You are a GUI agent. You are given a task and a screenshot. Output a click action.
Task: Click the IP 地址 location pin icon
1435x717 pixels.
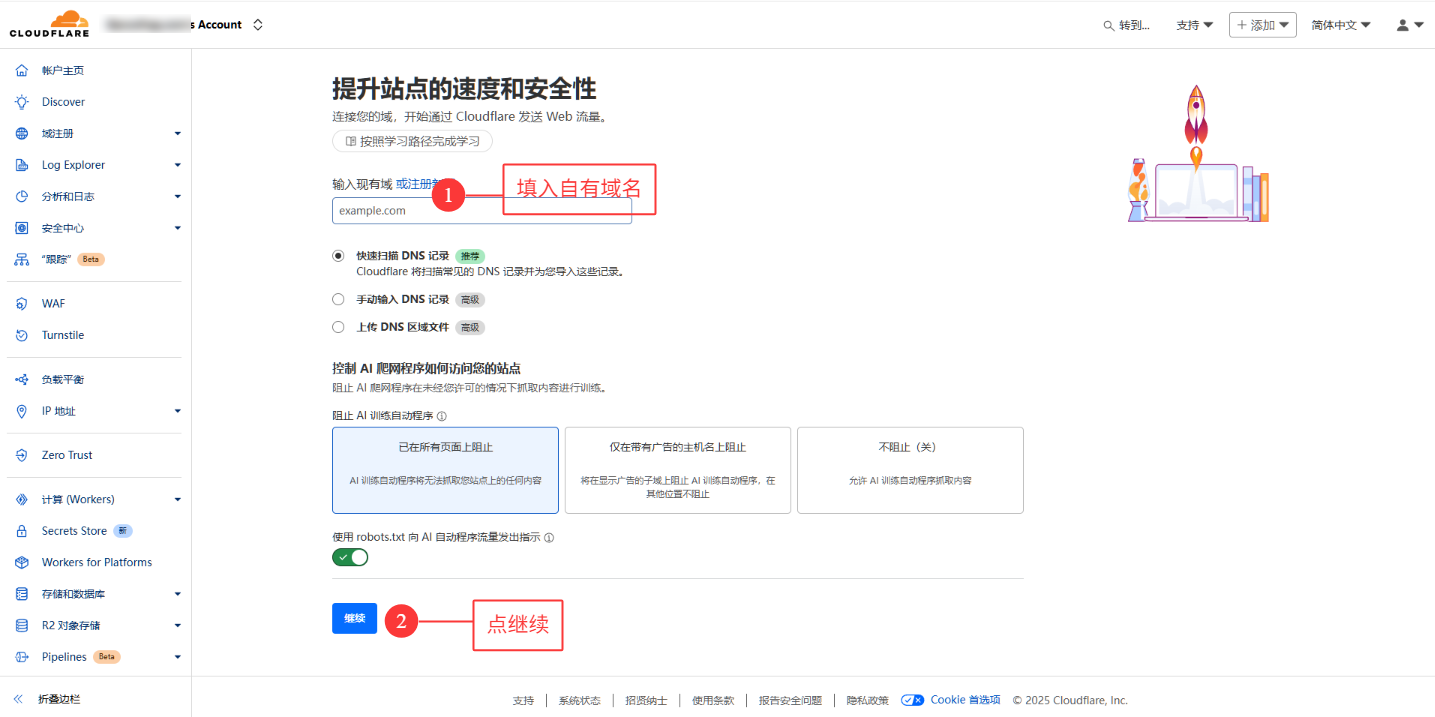point(22,411)
